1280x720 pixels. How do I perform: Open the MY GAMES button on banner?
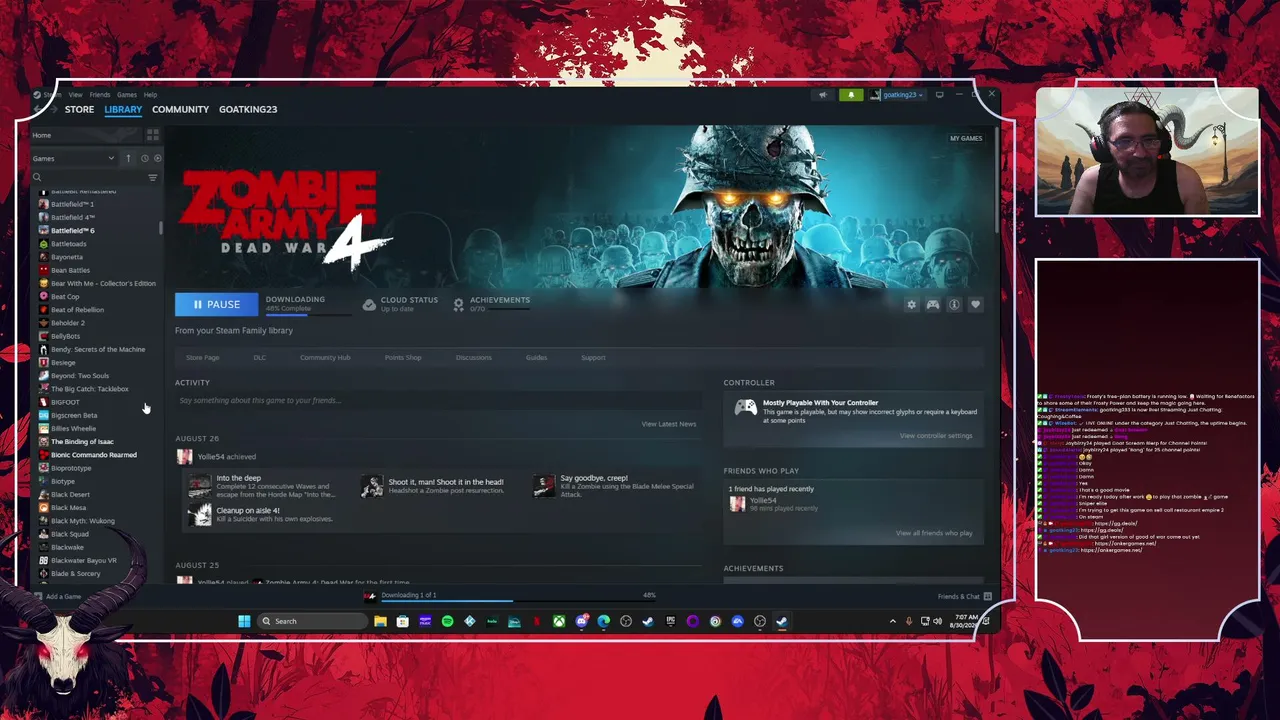click(x=966, y=138)
